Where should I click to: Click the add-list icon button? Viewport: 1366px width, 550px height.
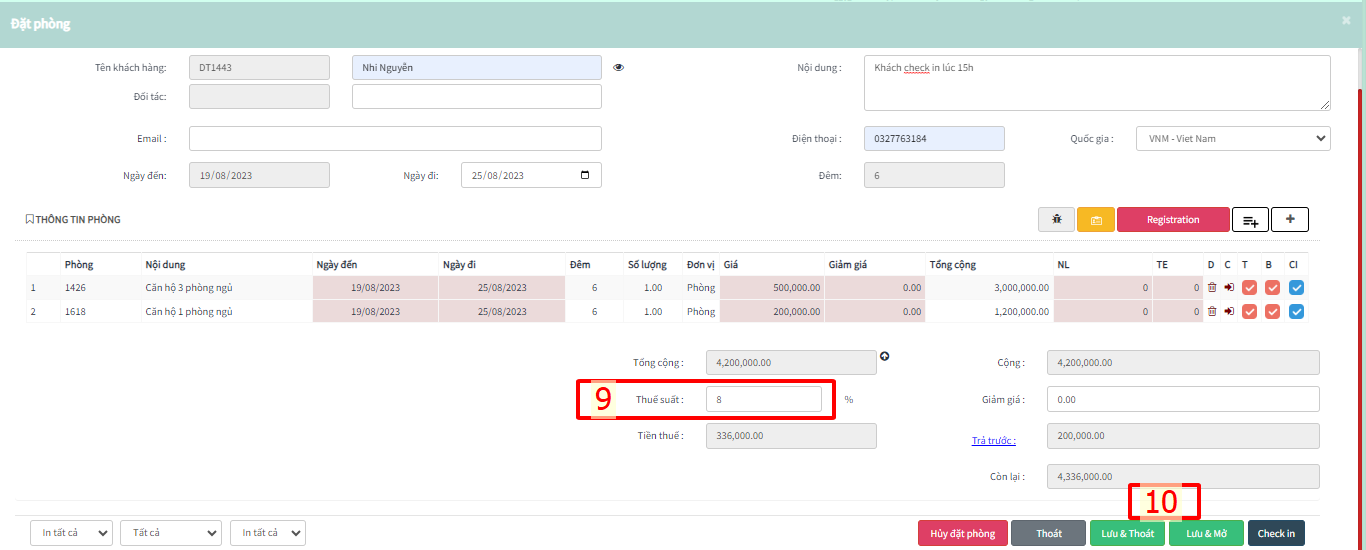1250,220
